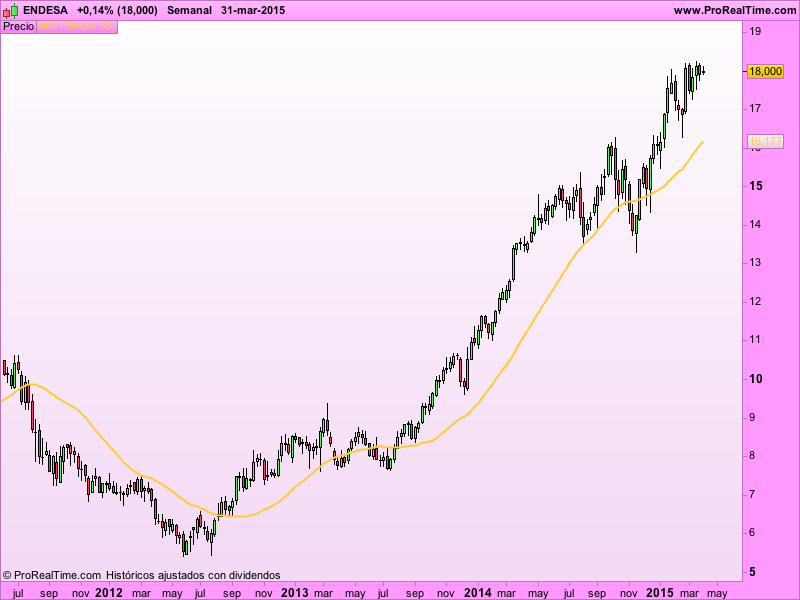Click the 6 price axis label
This screenshot has width=800, height=600.
pyautogui.click(x=752, y=533)
